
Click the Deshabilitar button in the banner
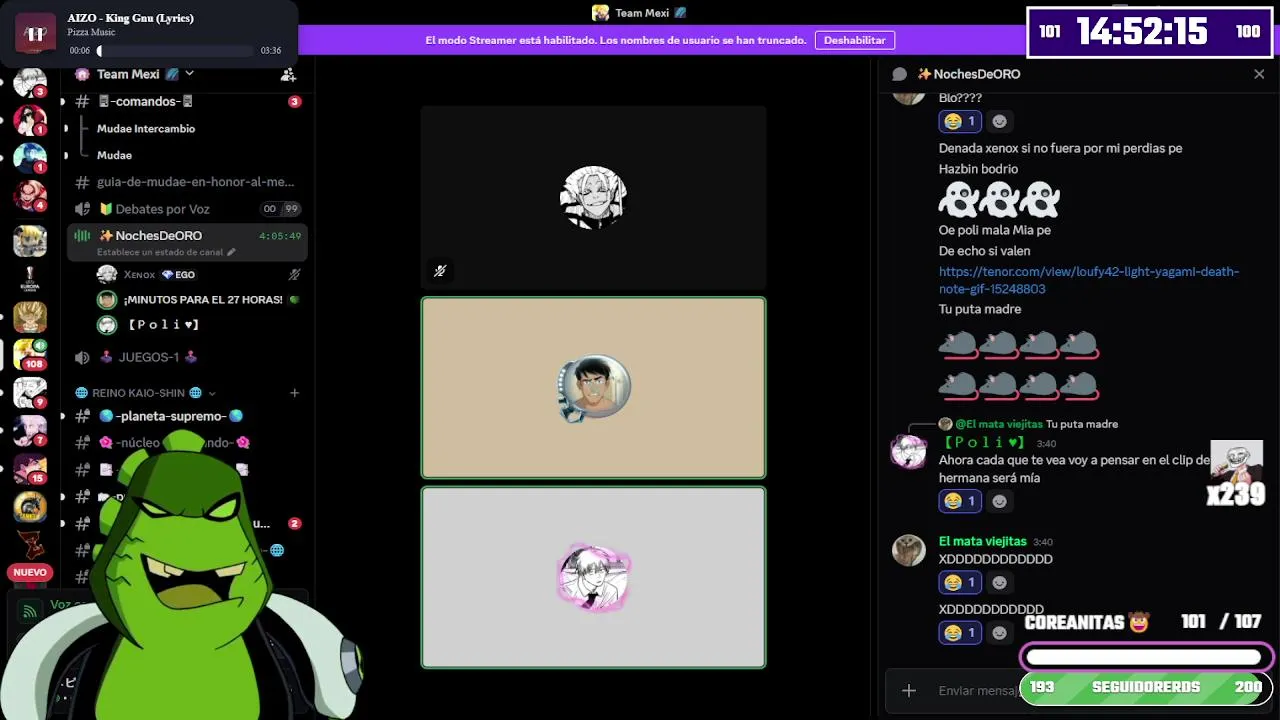coord(855,40)
